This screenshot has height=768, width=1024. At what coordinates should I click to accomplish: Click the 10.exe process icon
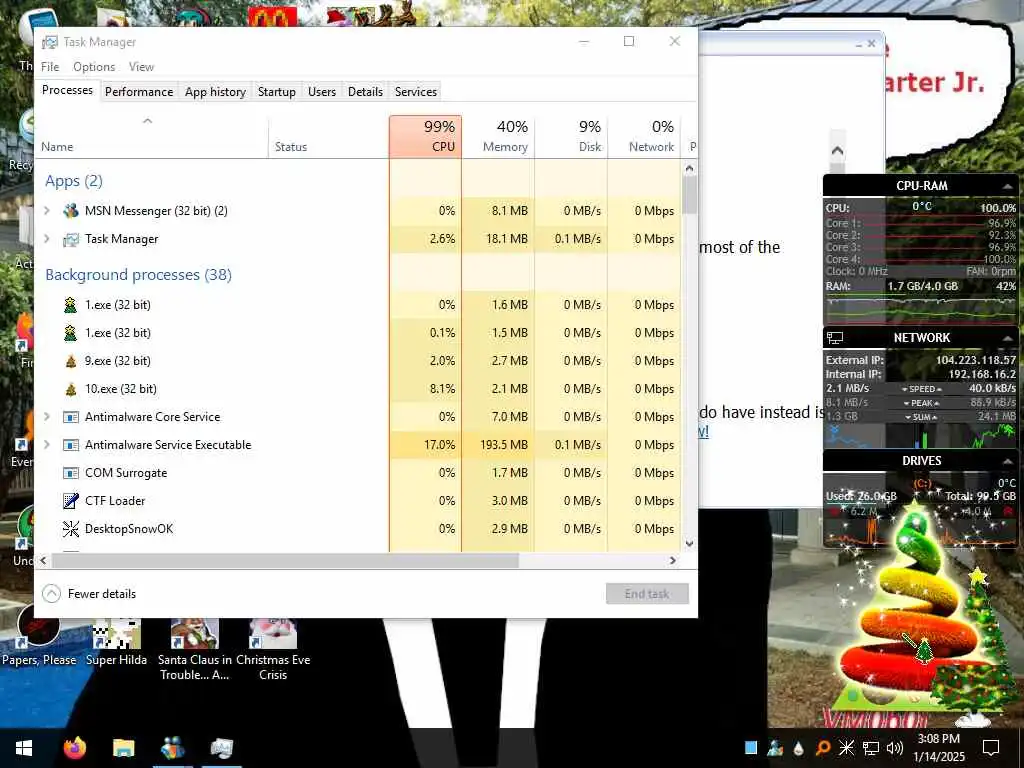71,389
